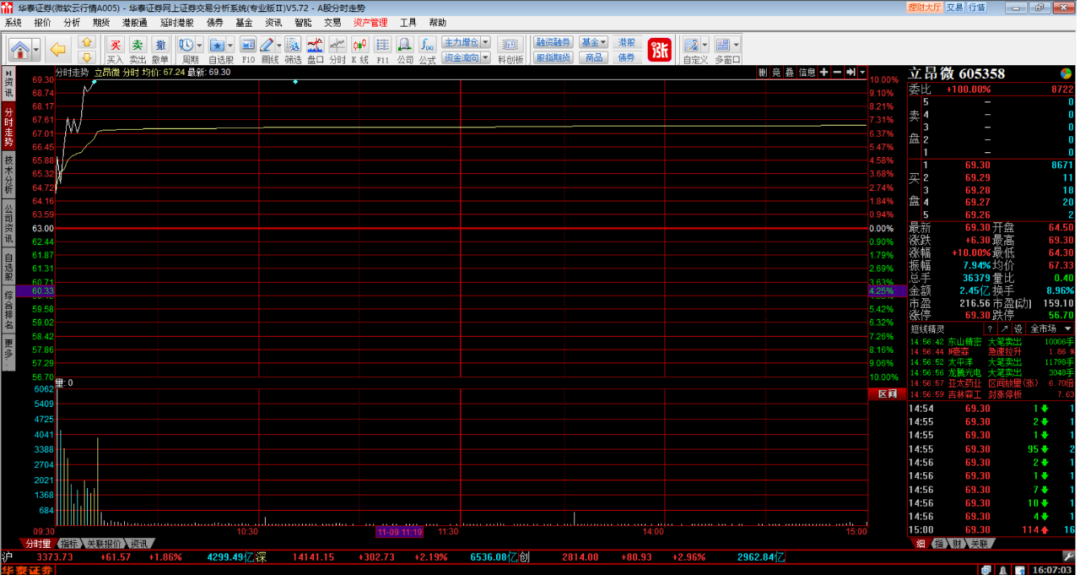Open the F11 data grid icon
1080x575 pixels.
(x=382, y=45)
